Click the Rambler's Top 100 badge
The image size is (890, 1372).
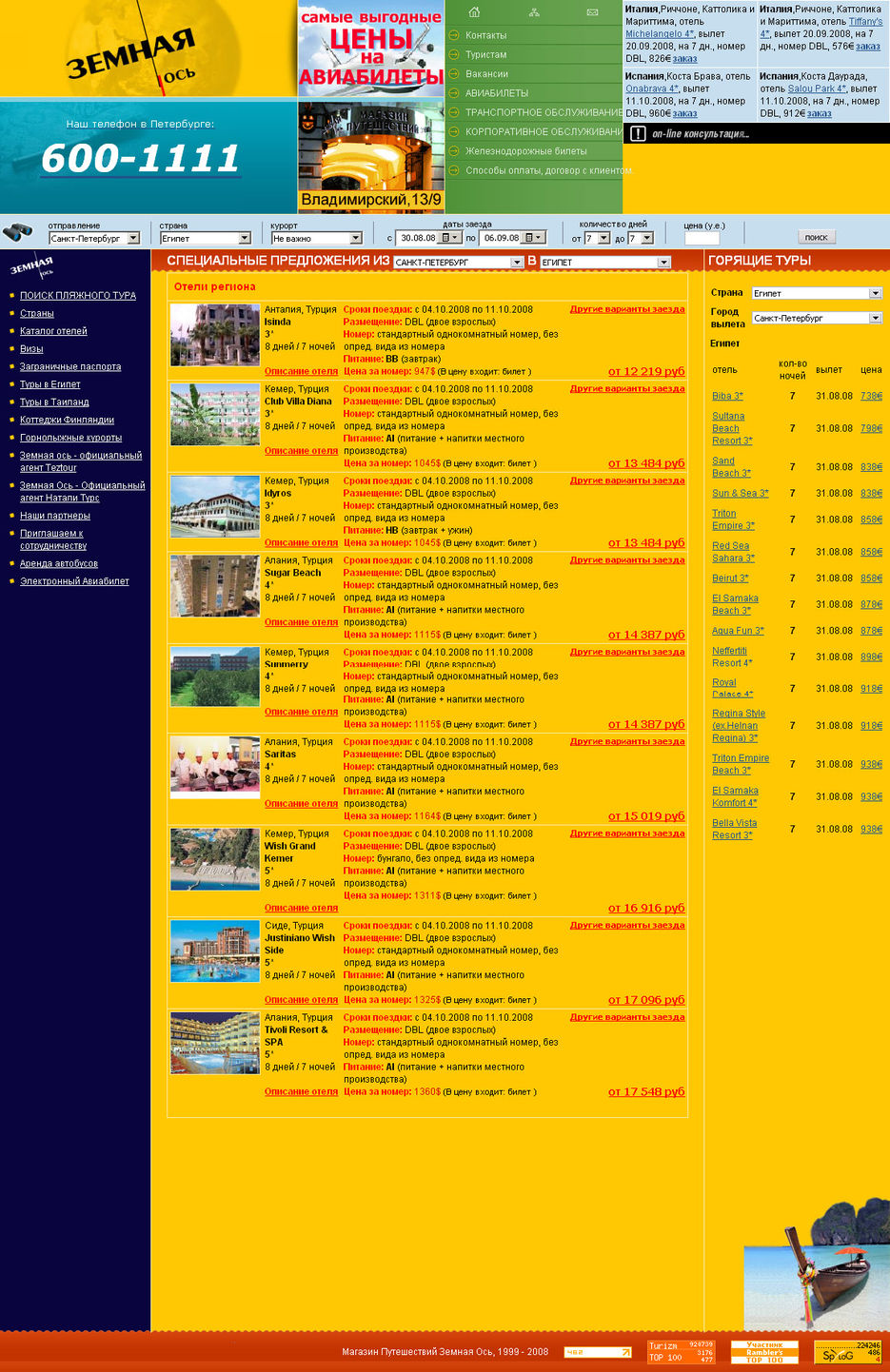pyautogui.click(x=764, y=1352)
